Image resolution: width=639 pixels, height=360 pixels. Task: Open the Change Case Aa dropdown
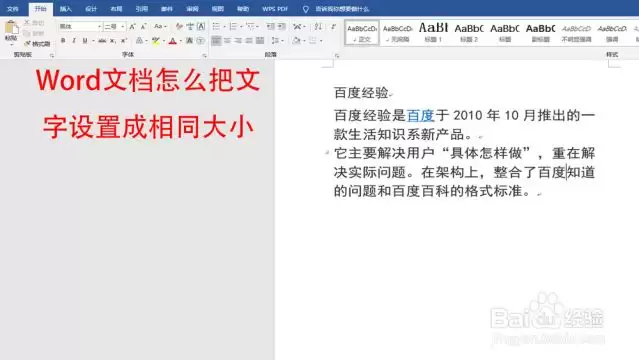tap(160, 27)
